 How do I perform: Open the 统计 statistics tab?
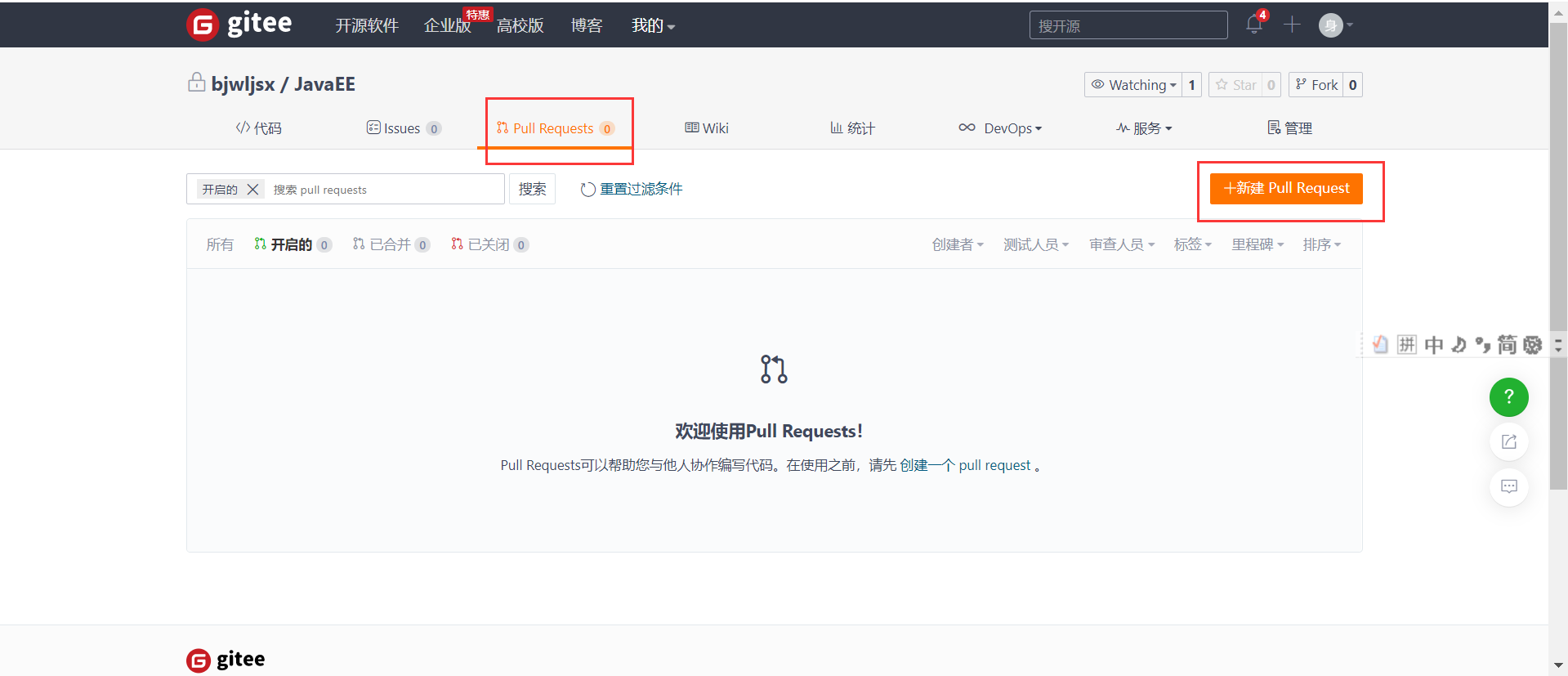point(852,128)
